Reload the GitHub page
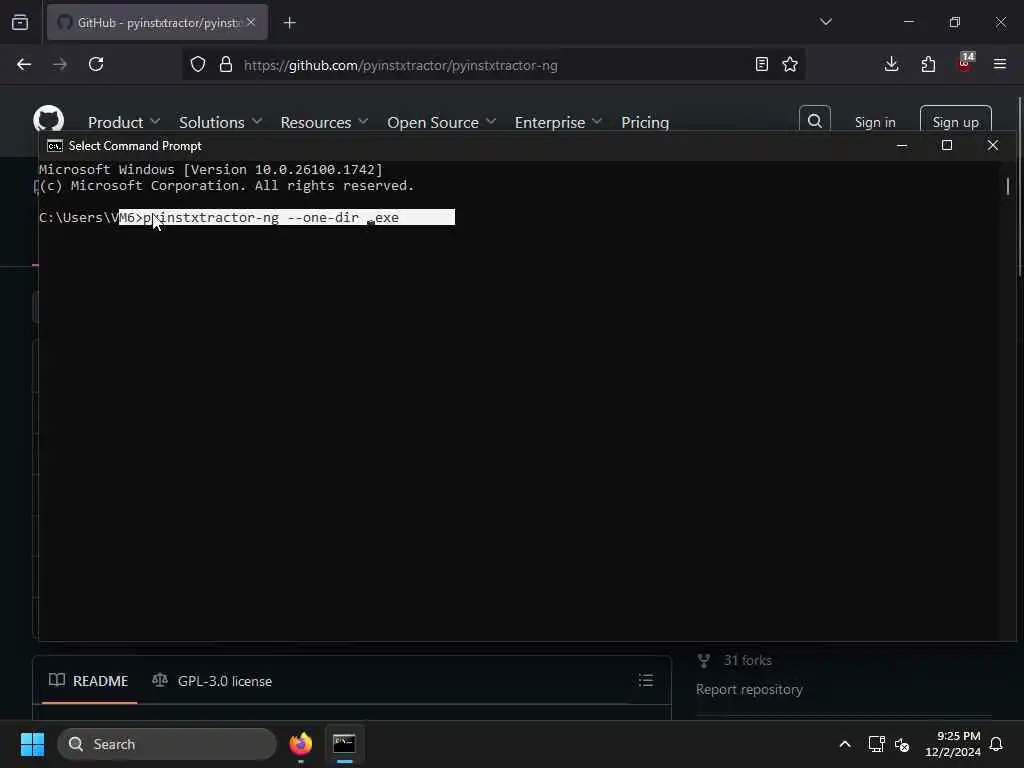Image resolution: width=1024 pixels, height=768 pixels. coord(96,64)
